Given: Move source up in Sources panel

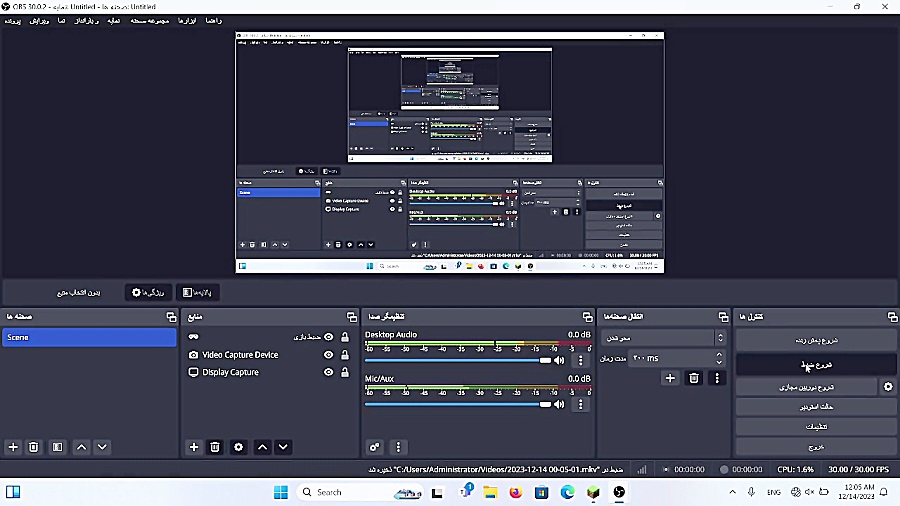Looking at the screenshot, I should click(x=262, y=447).
